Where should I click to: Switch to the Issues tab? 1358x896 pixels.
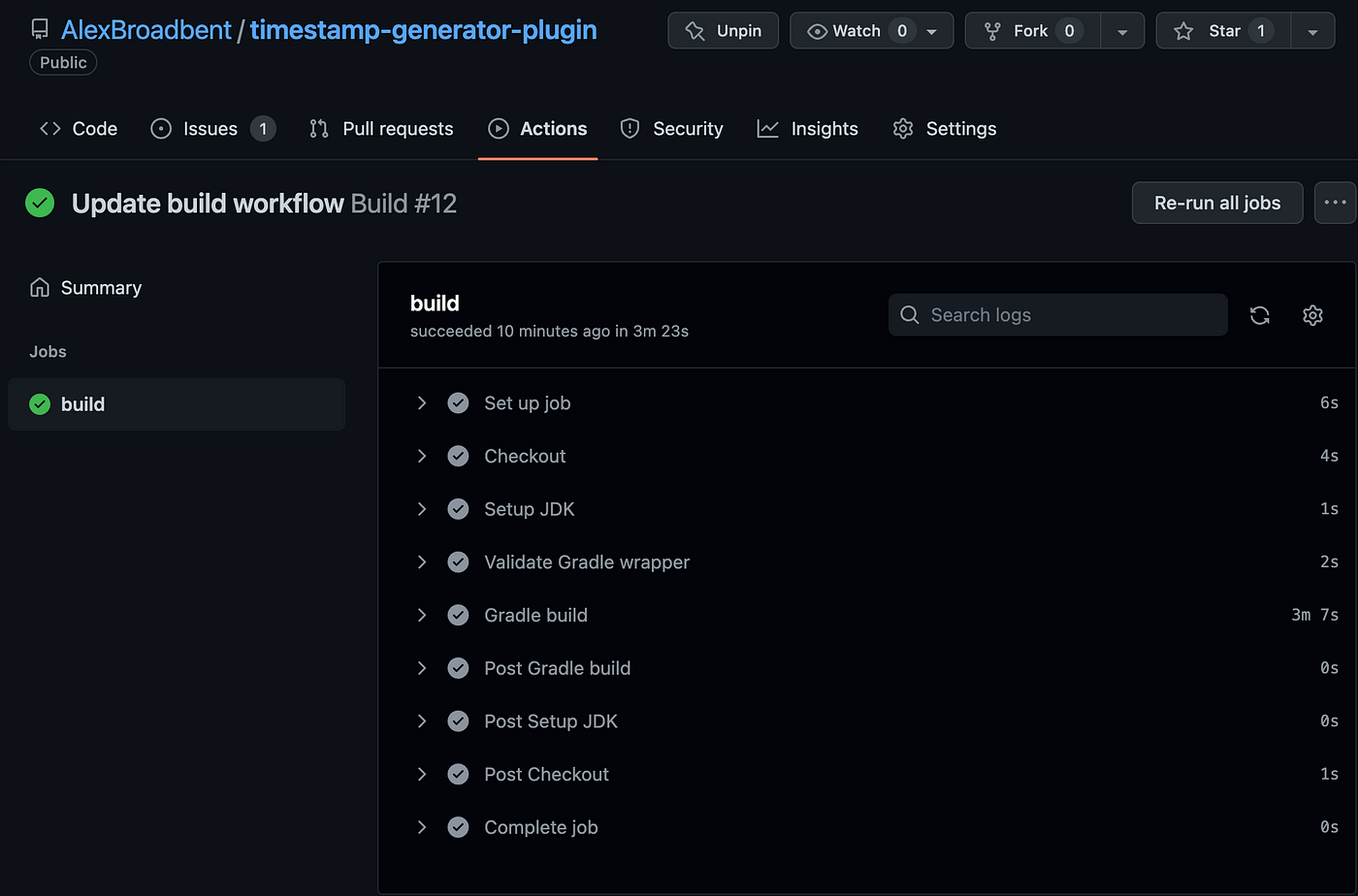coord(213,129)
